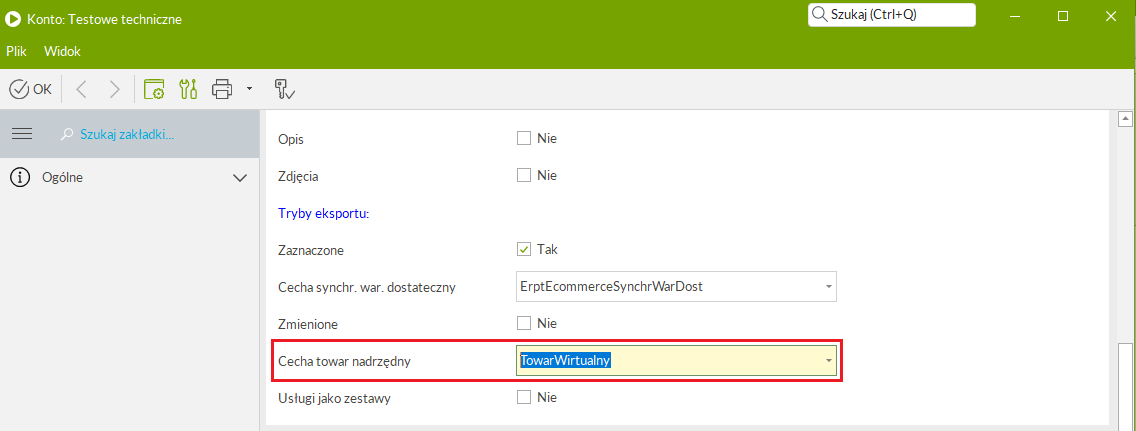
Task: Toggle the Opis checkbox
Action: [524, 138]
